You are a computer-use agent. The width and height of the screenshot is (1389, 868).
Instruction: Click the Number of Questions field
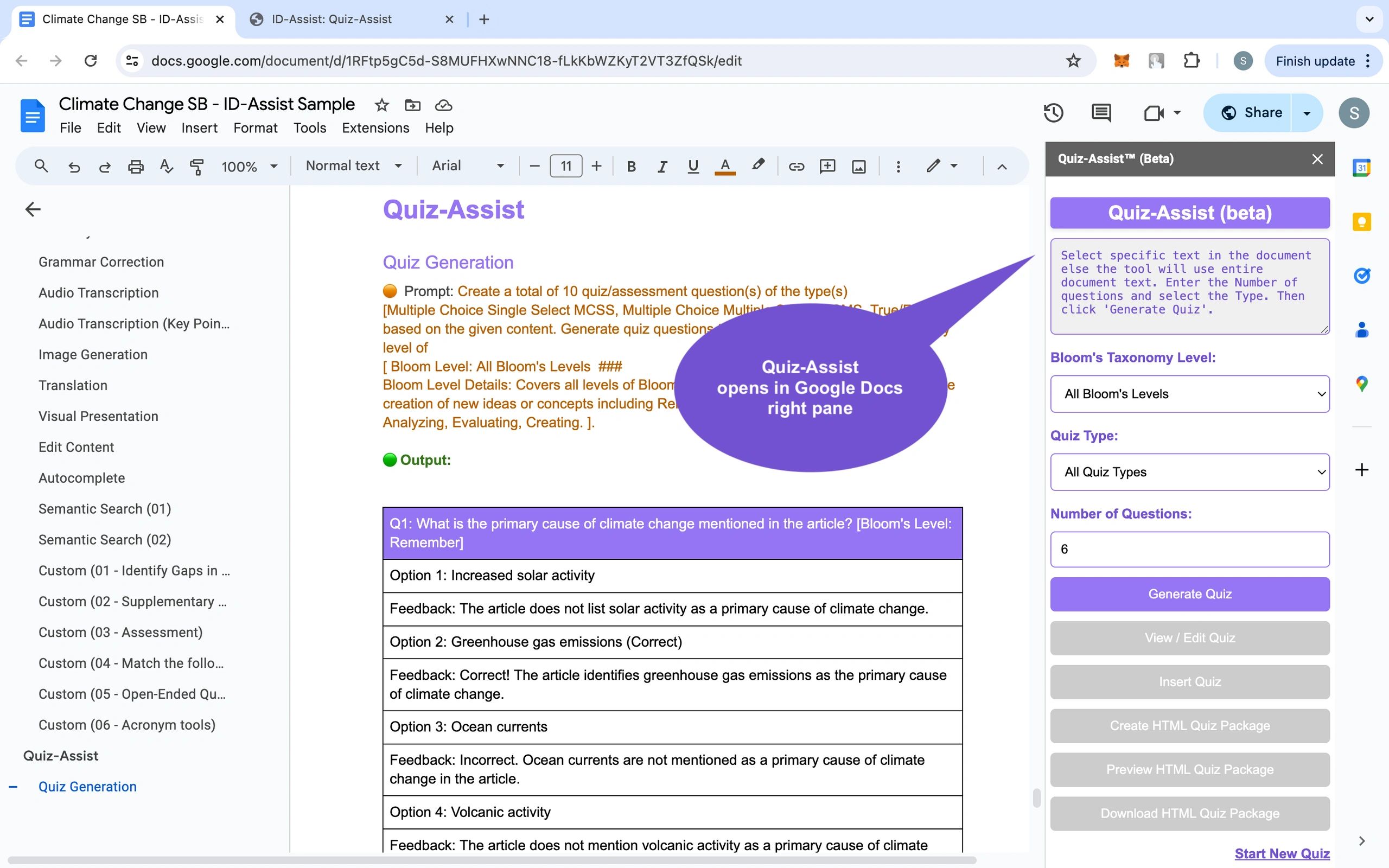(x=1189, y=550)
